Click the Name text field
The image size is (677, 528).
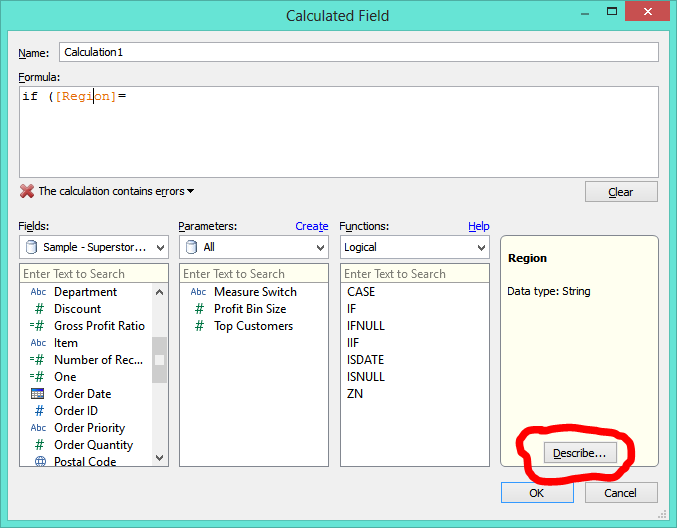(358, 52)
